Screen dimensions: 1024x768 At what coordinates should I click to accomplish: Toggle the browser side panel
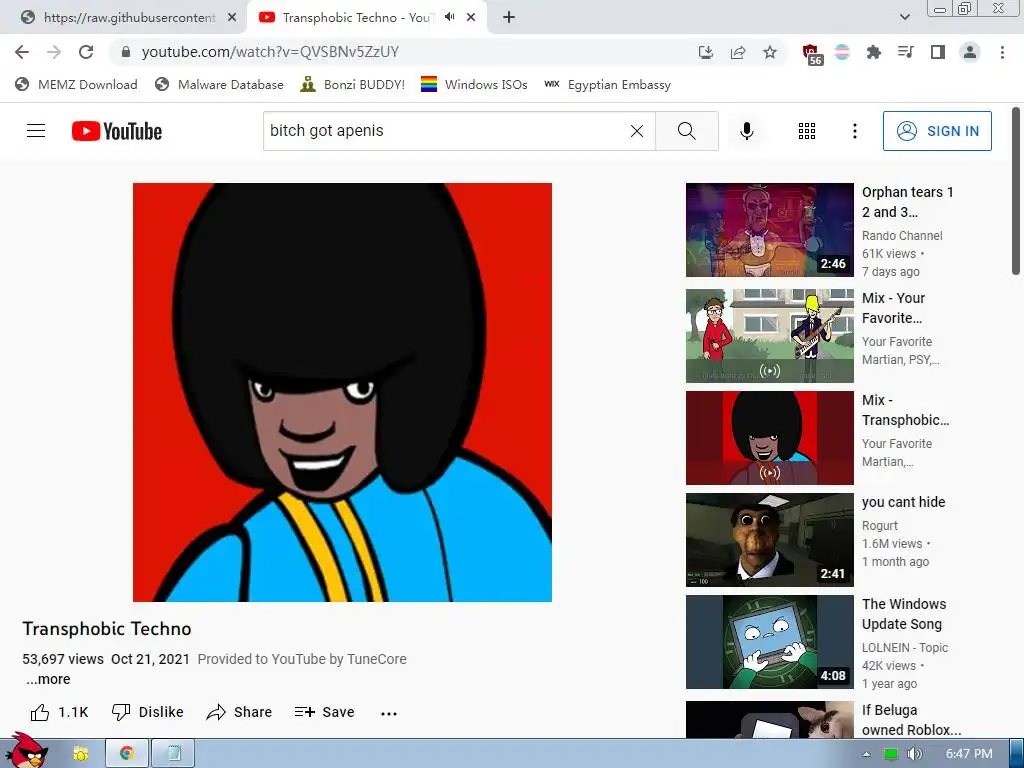click(938, 52)
